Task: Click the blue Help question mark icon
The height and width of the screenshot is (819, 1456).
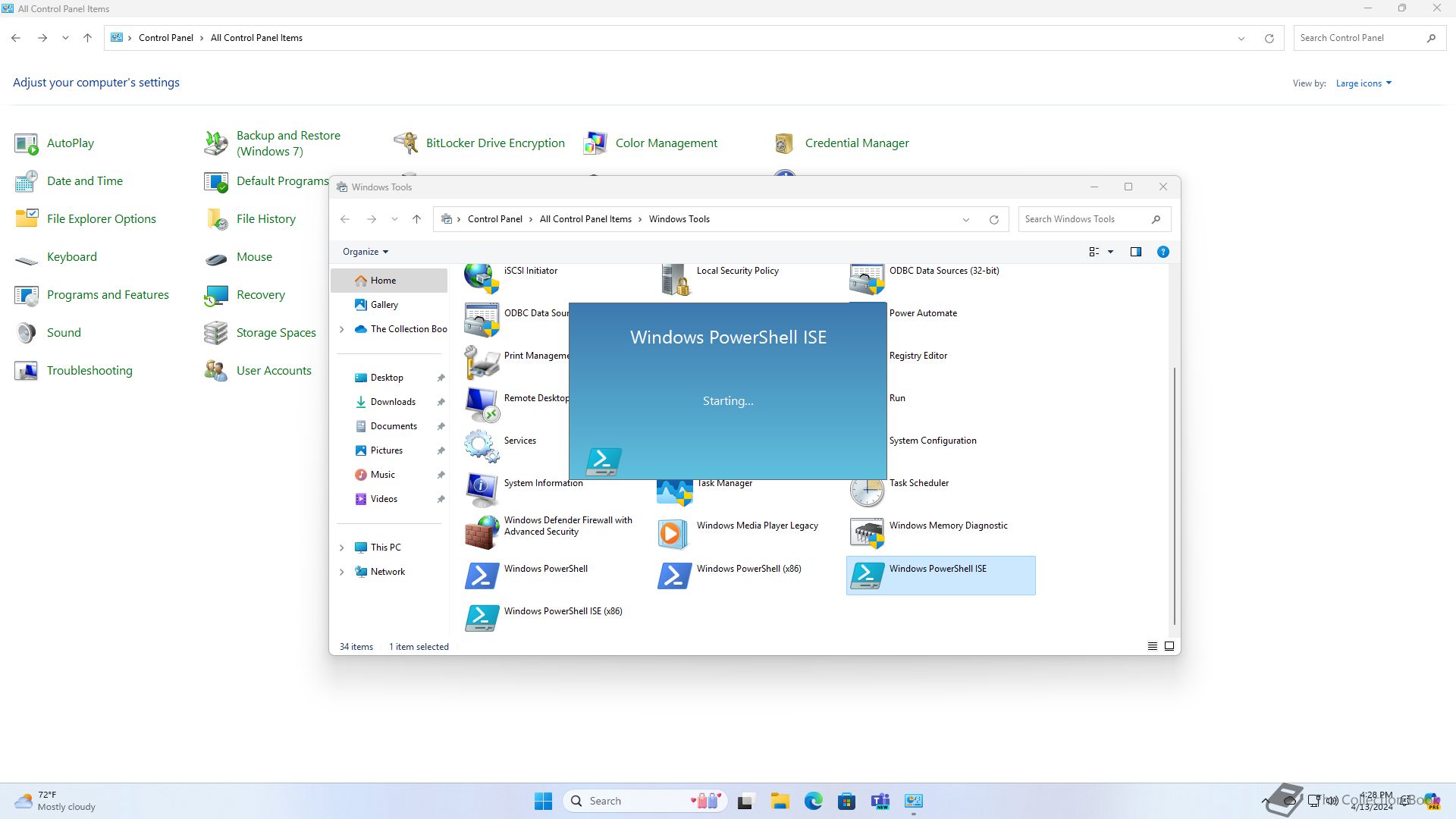Action: click(1163, 251)
